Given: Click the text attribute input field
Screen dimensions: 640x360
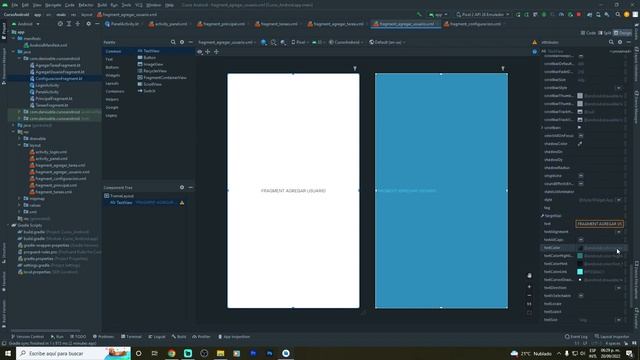Looking at the screenshot, I should pyautogui.click(x=600, y=224).
